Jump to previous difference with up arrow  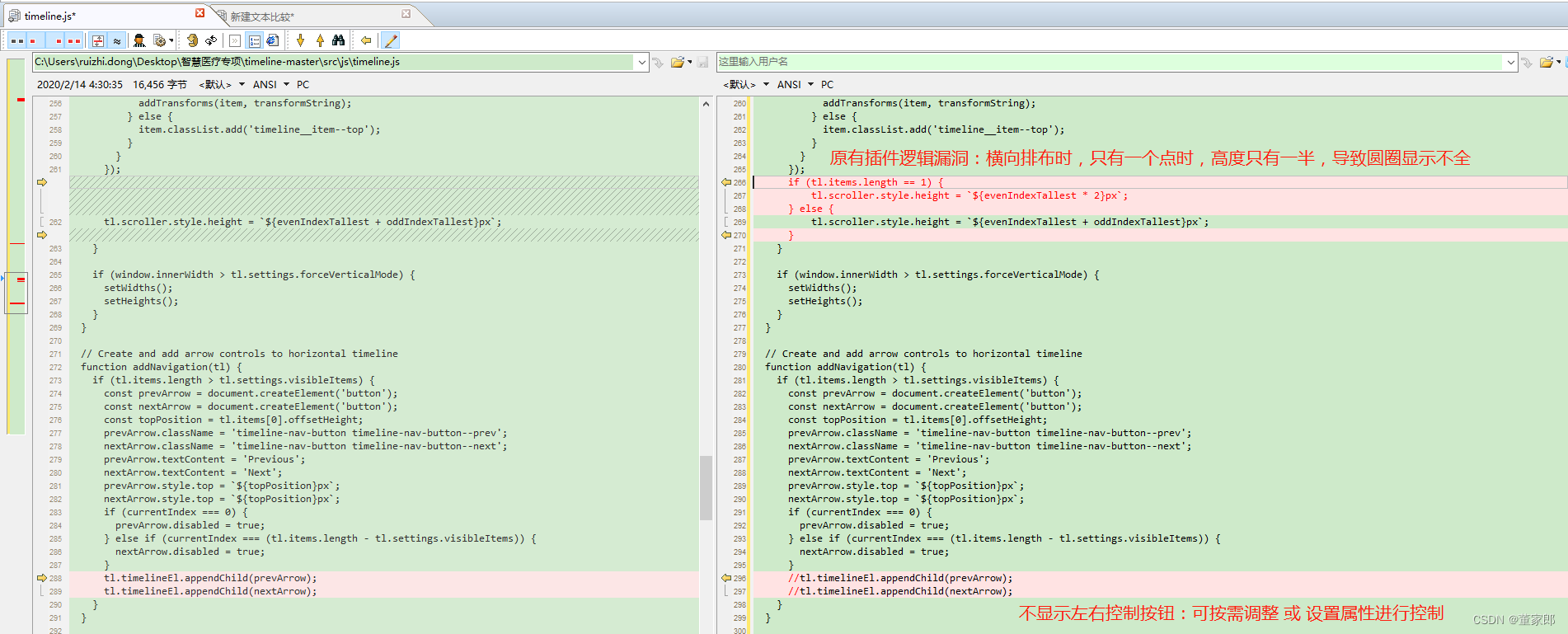[x=320, y=40]
